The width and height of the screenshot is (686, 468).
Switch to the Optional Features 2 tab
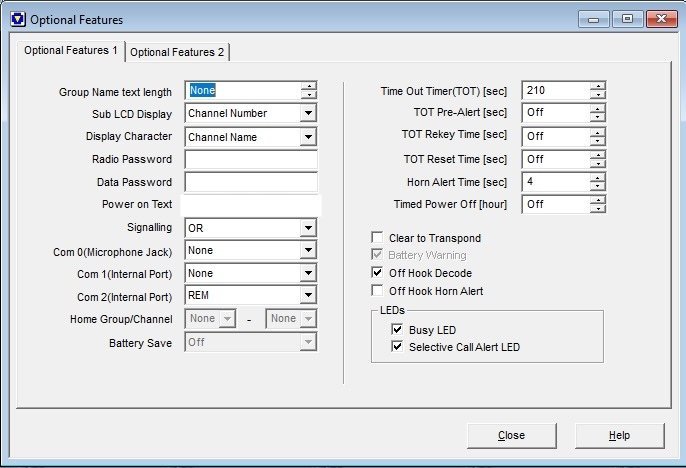coord(178,52)
